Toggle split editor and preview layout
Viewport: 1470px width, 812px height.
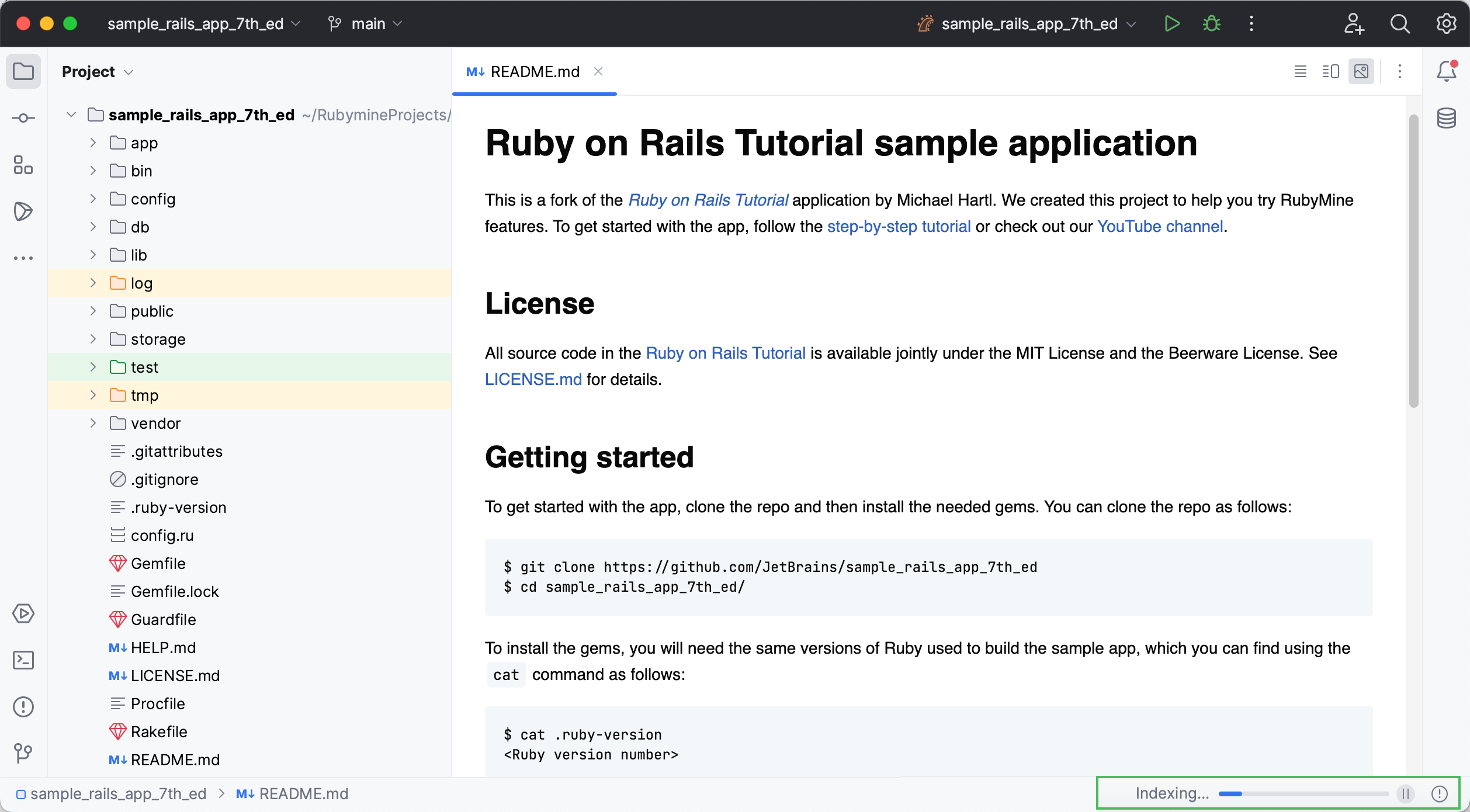click(1330, 71)
